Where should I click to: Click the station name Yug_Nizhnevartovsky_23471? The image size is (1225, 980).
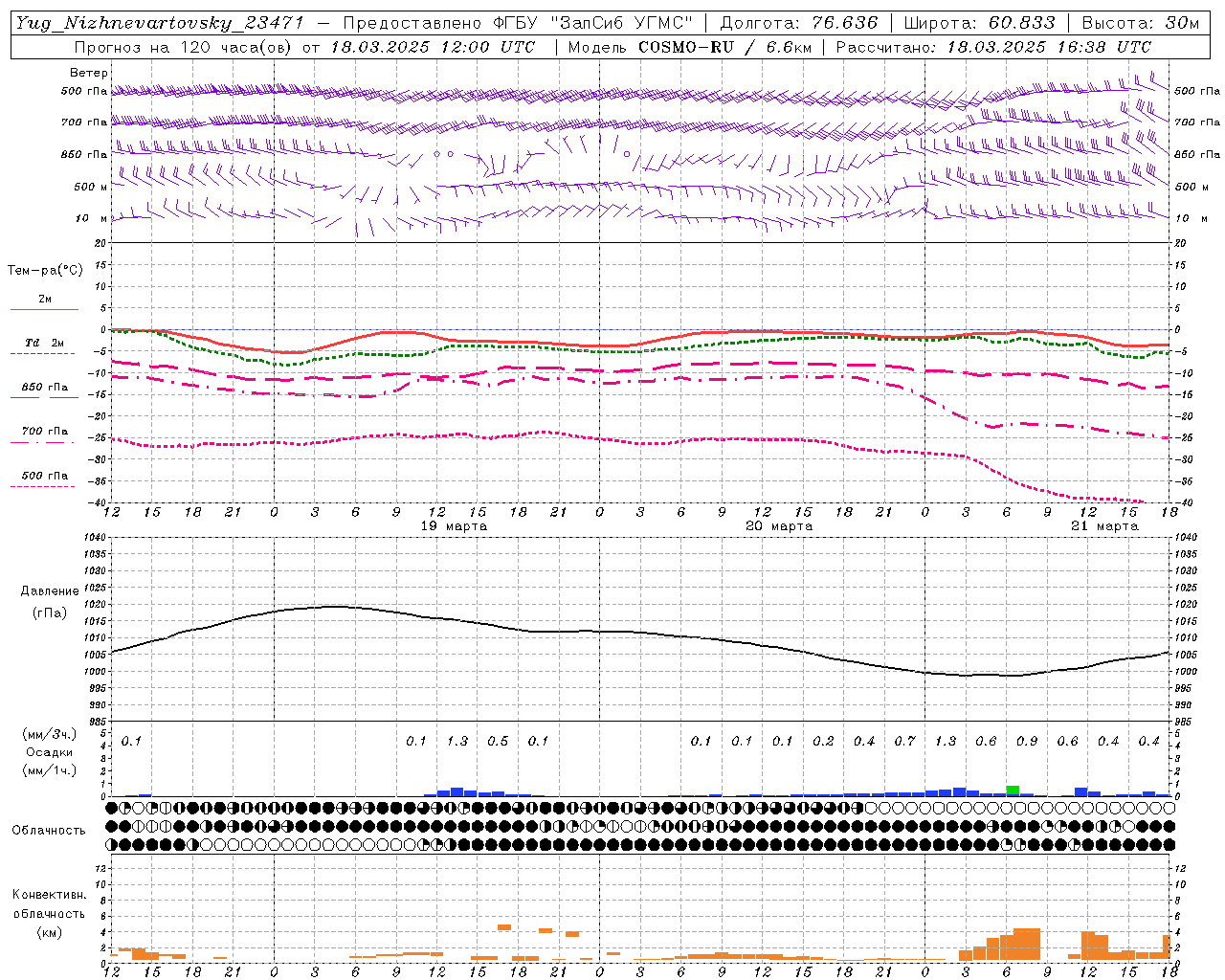pyautogui.click(x=161, y=23)
